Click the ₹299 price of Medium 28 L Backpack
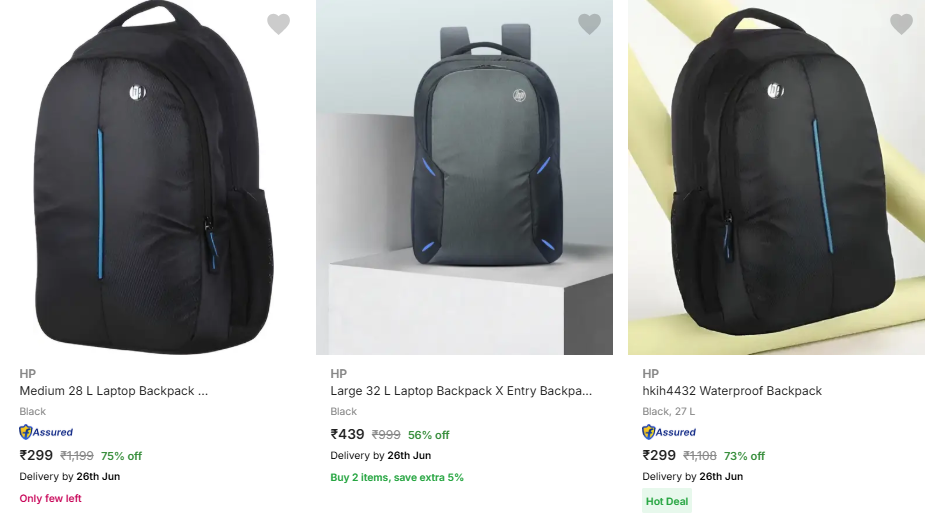The height and width of the screenshot is (514, 929). (x=36, y=455)
